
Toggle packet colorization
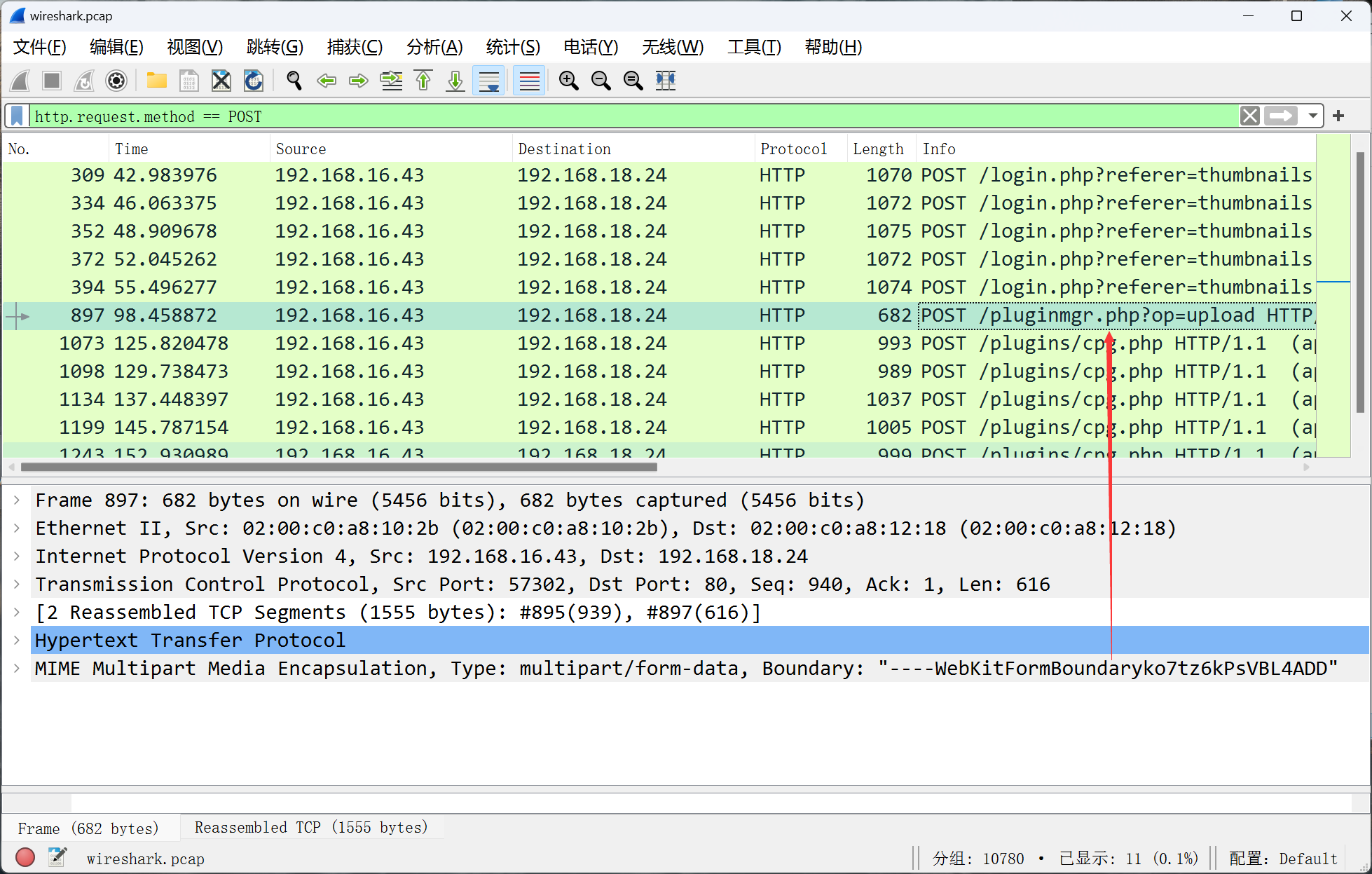pyautogui.click(x=529, y=81)
